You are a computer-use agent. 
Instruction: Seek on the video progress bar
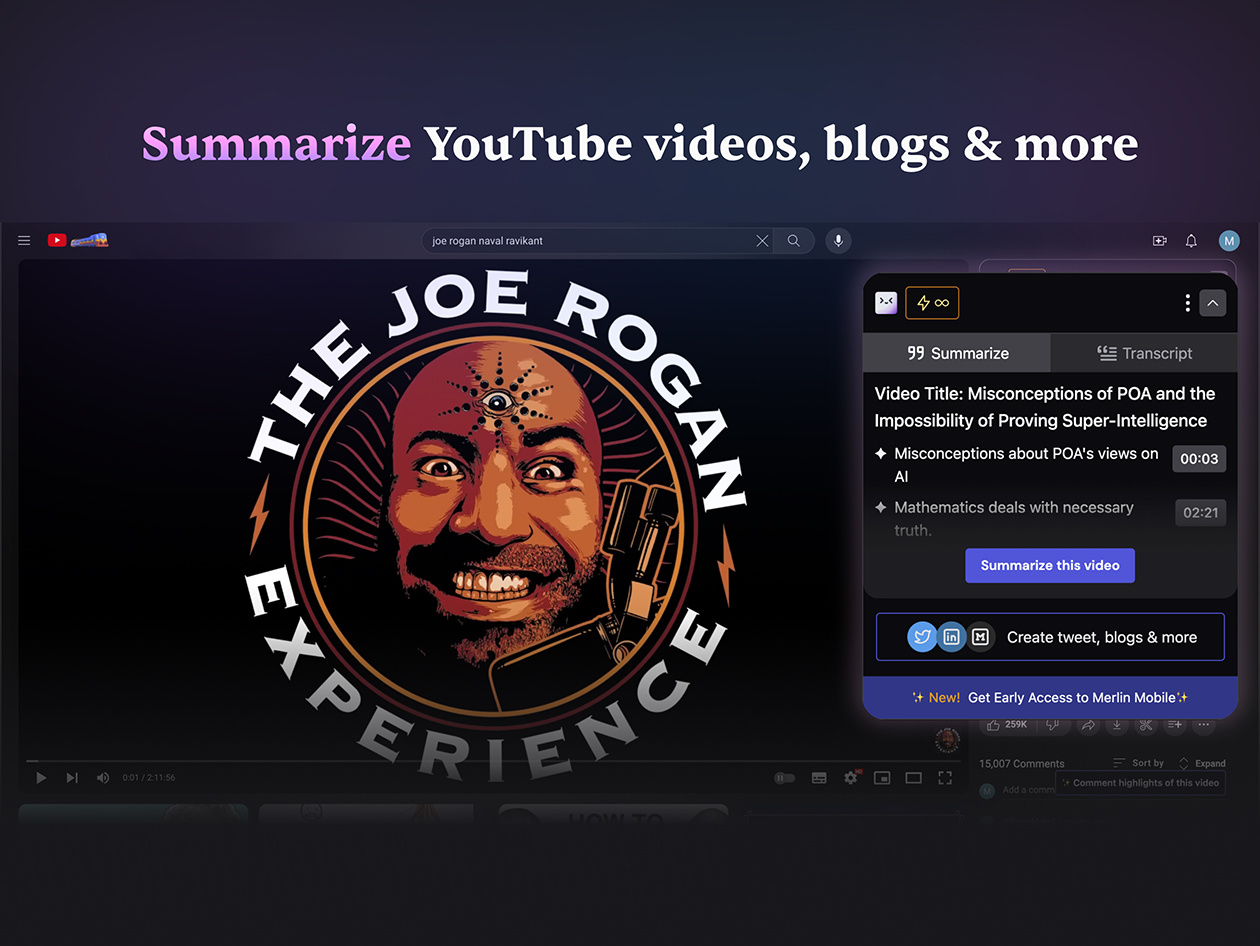[x=493, y=761]
